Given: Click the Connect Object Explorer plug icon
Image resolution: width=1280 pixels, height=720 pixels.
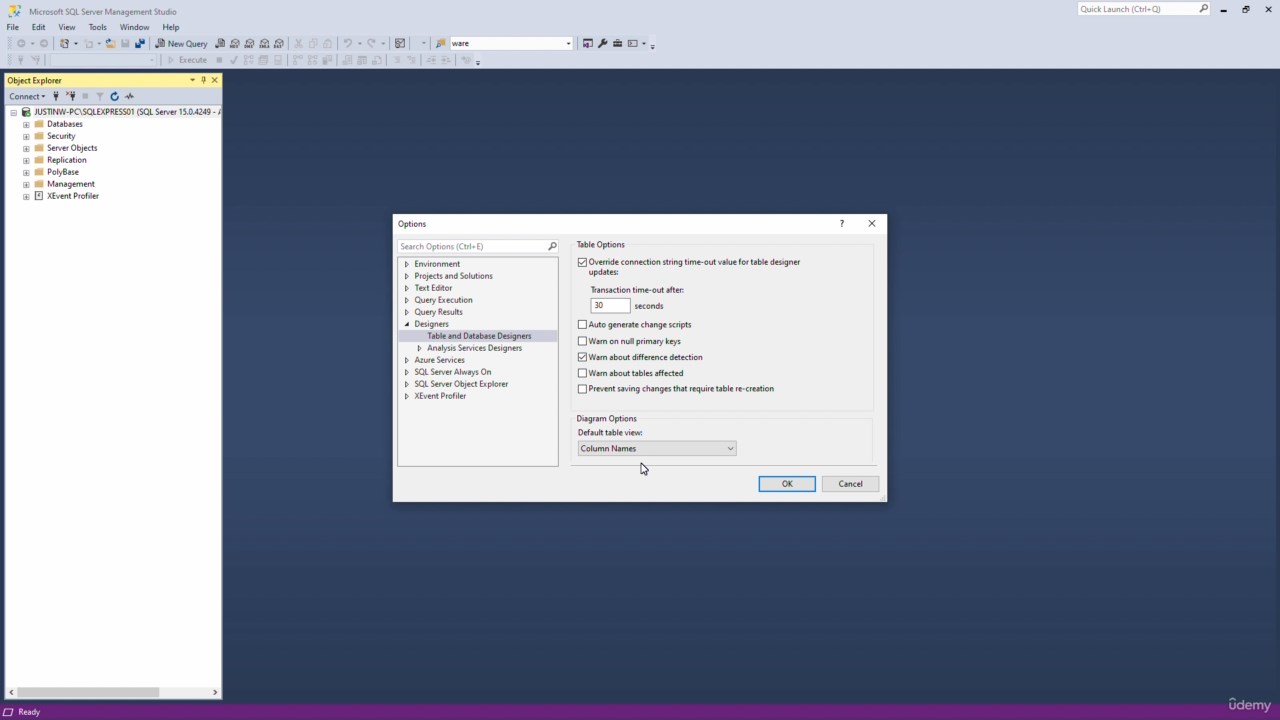Looking at the screenshot, I should 57,97.
